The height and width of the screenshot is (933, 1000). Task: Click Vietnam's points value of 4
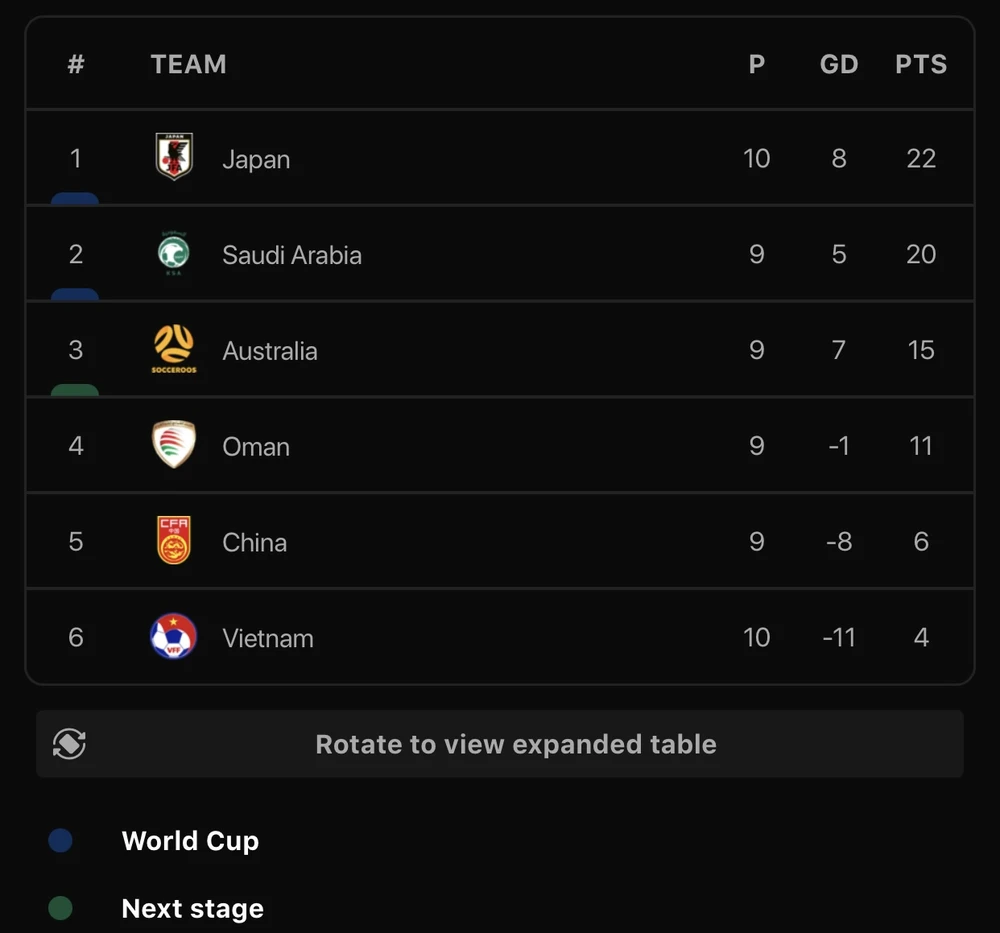[x=921, y=637]
